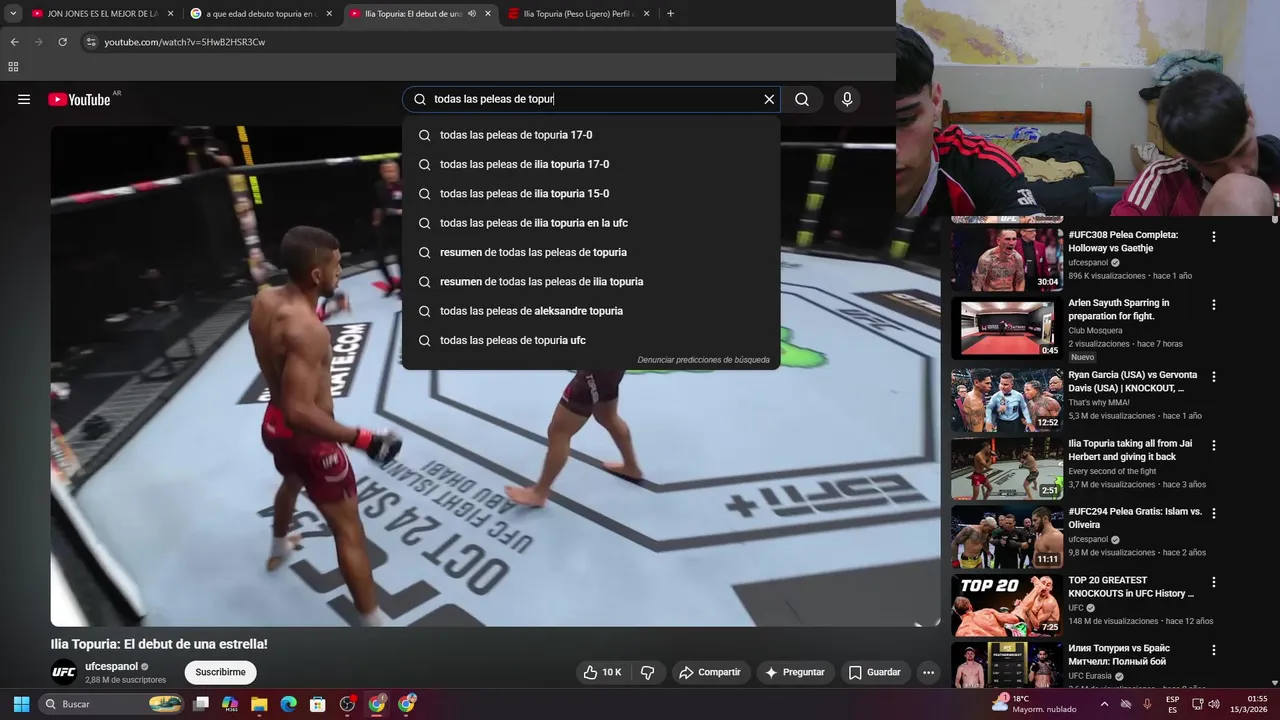1280x720 pixels.
Task: Choose 'resumen de todas las peleas de topuria'
Action: 591,252
